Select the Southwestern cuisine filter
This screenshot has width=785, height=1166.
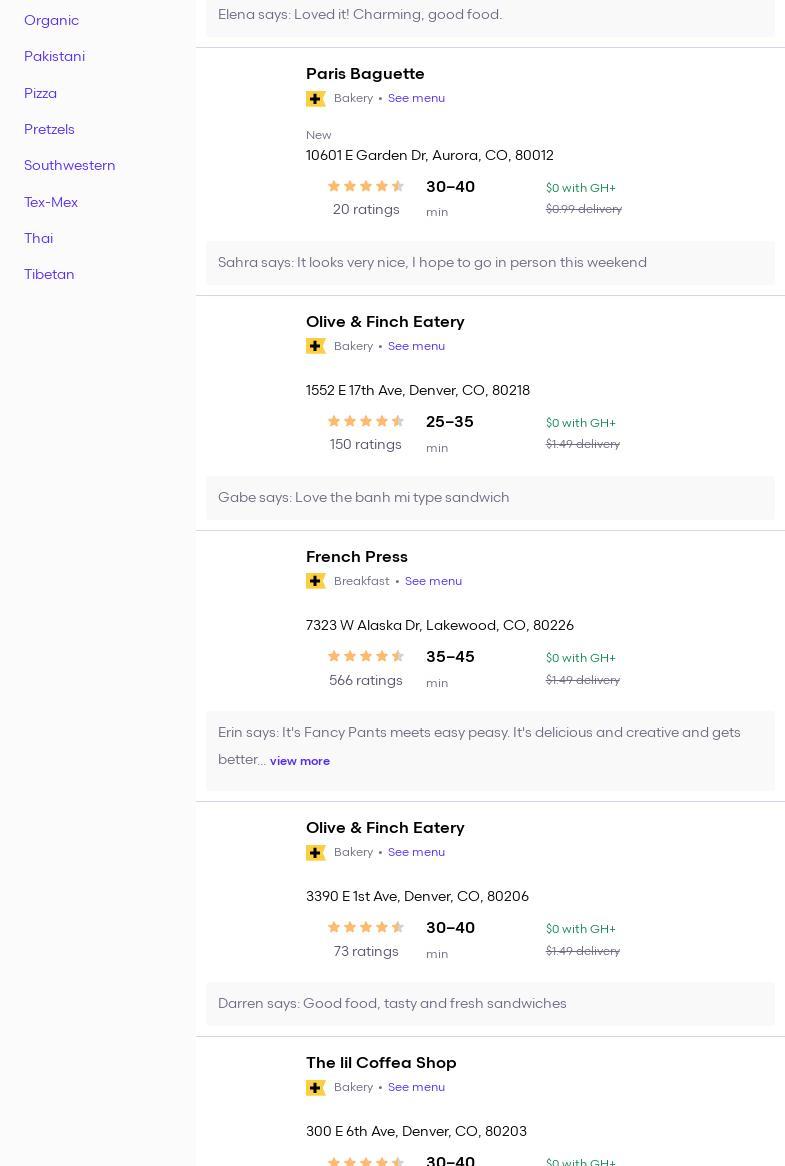click(x=70, y=165)
